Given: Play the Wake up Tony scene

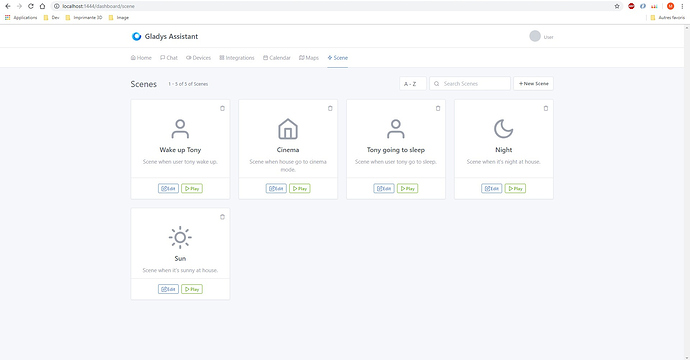Looking at the screenshot, I should [192, 188].
